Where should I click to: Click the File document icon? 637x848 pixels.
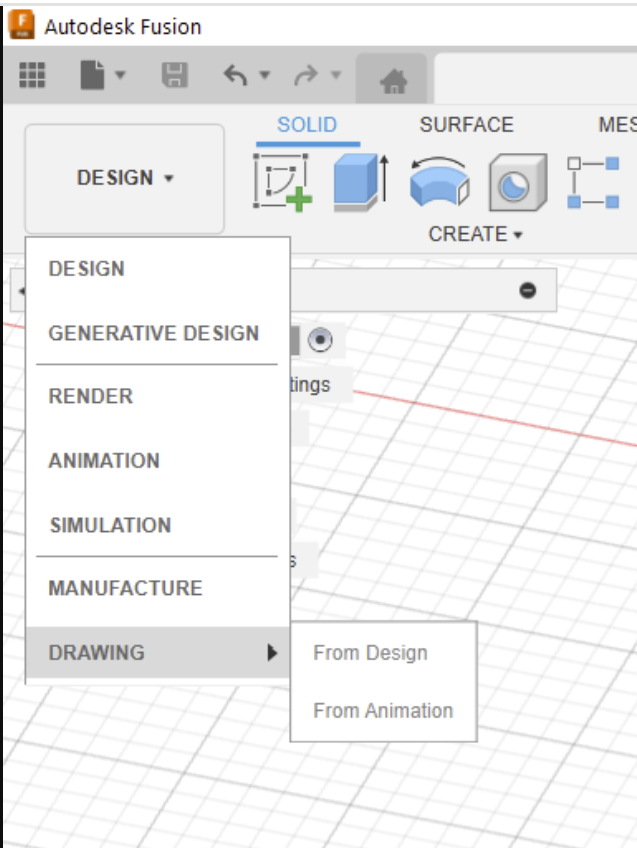92,75
